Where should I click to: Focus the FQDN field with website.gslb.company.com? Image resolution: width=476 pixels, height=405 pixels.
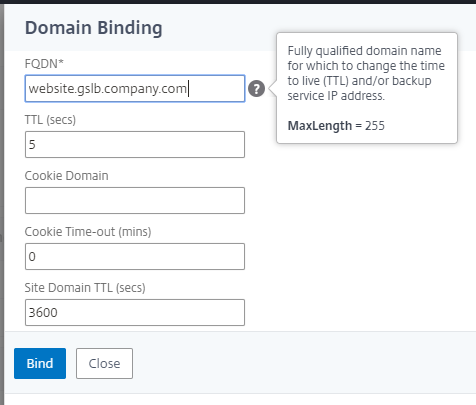click(135, 89)
